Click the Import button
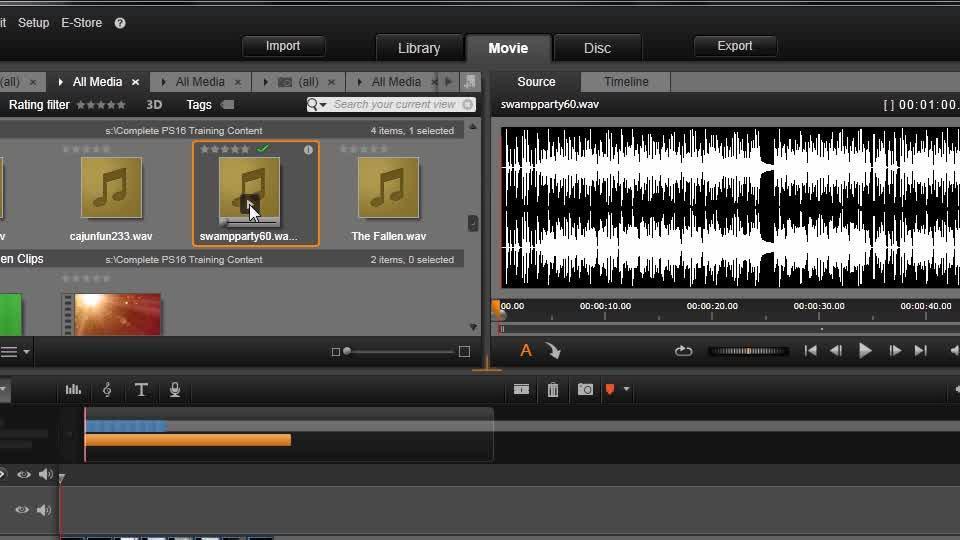Screen dimensions: 960x540 point(283,46)
